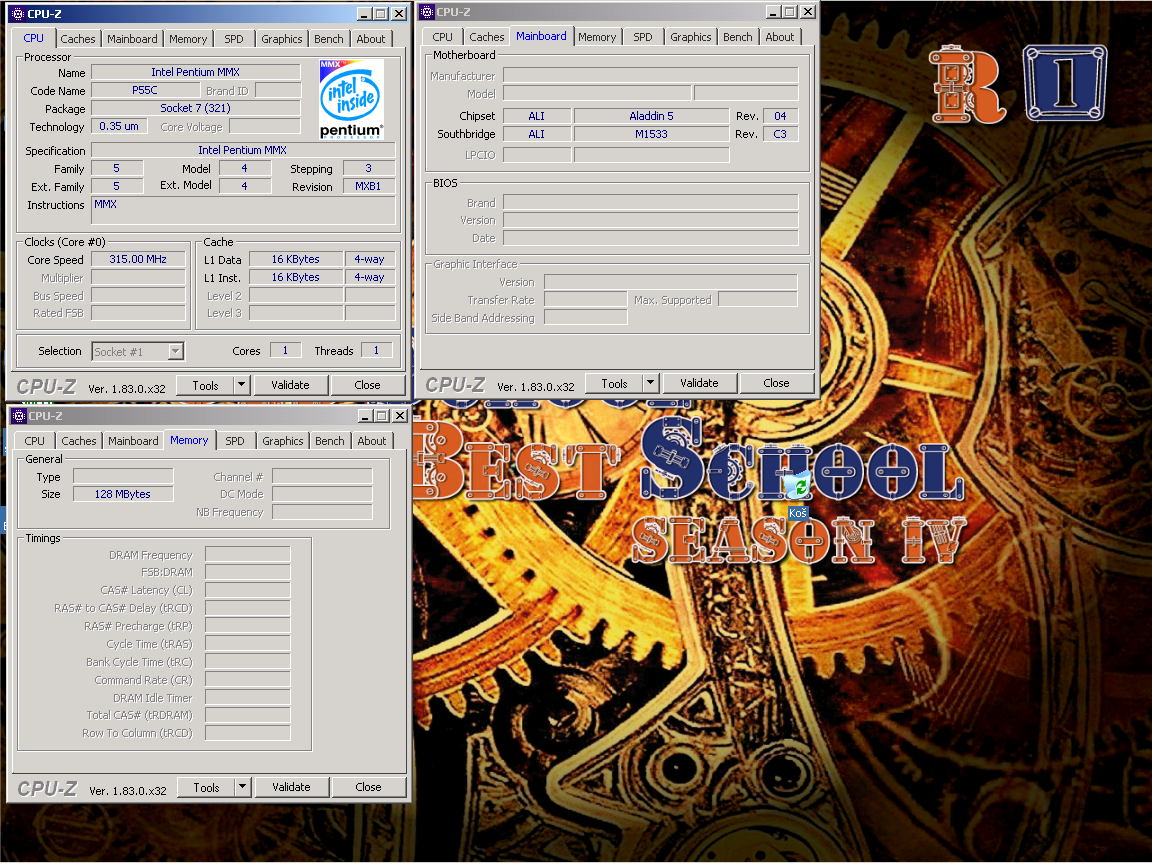1152x864 pixels.
Task: Open SPD tab in the Mainboard window
Action: tap(643, 37)
